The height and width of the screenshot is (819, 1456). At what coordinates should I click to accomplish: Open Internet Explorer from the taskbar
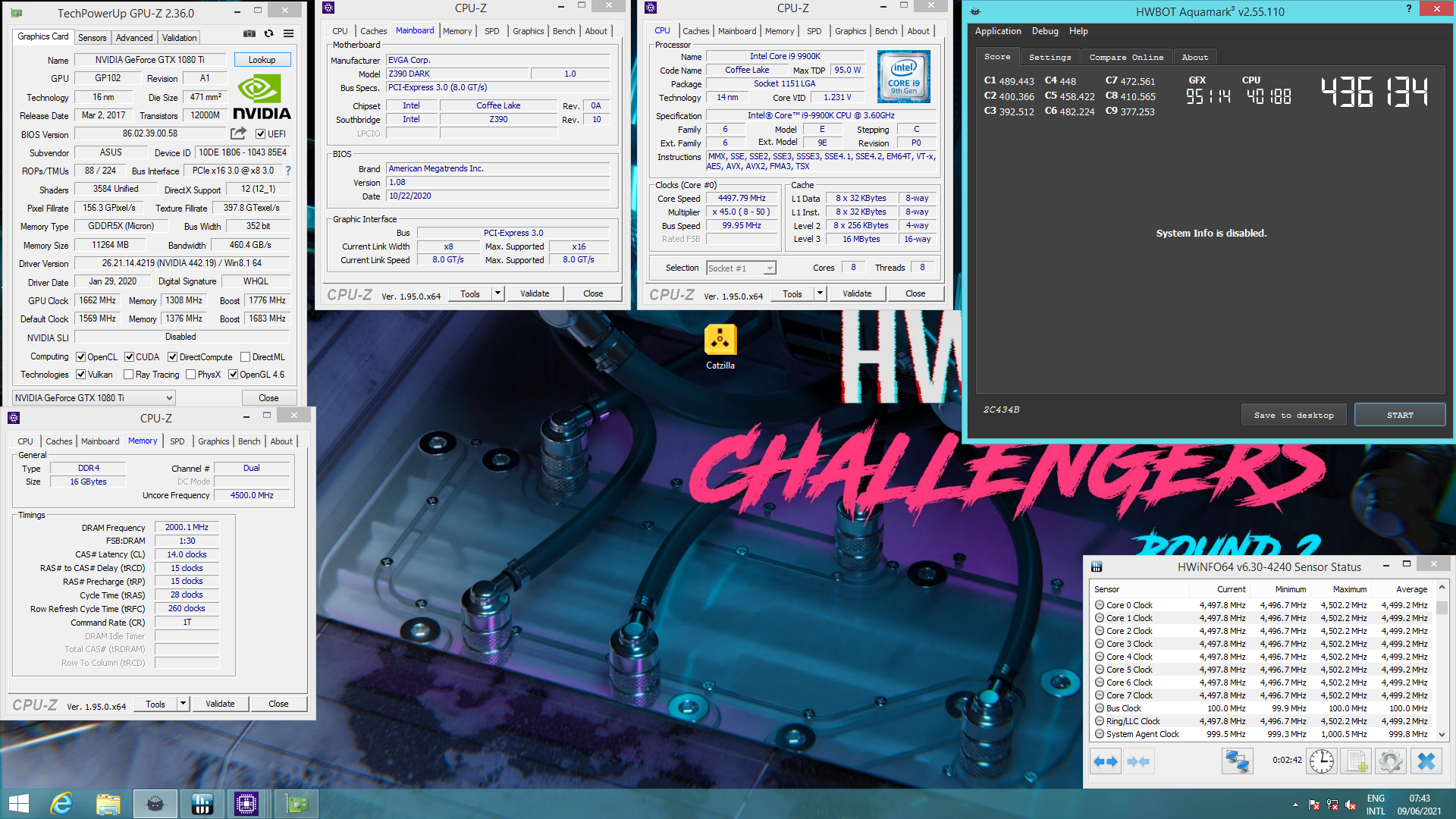pyautogui.click(x=61, y=804)
